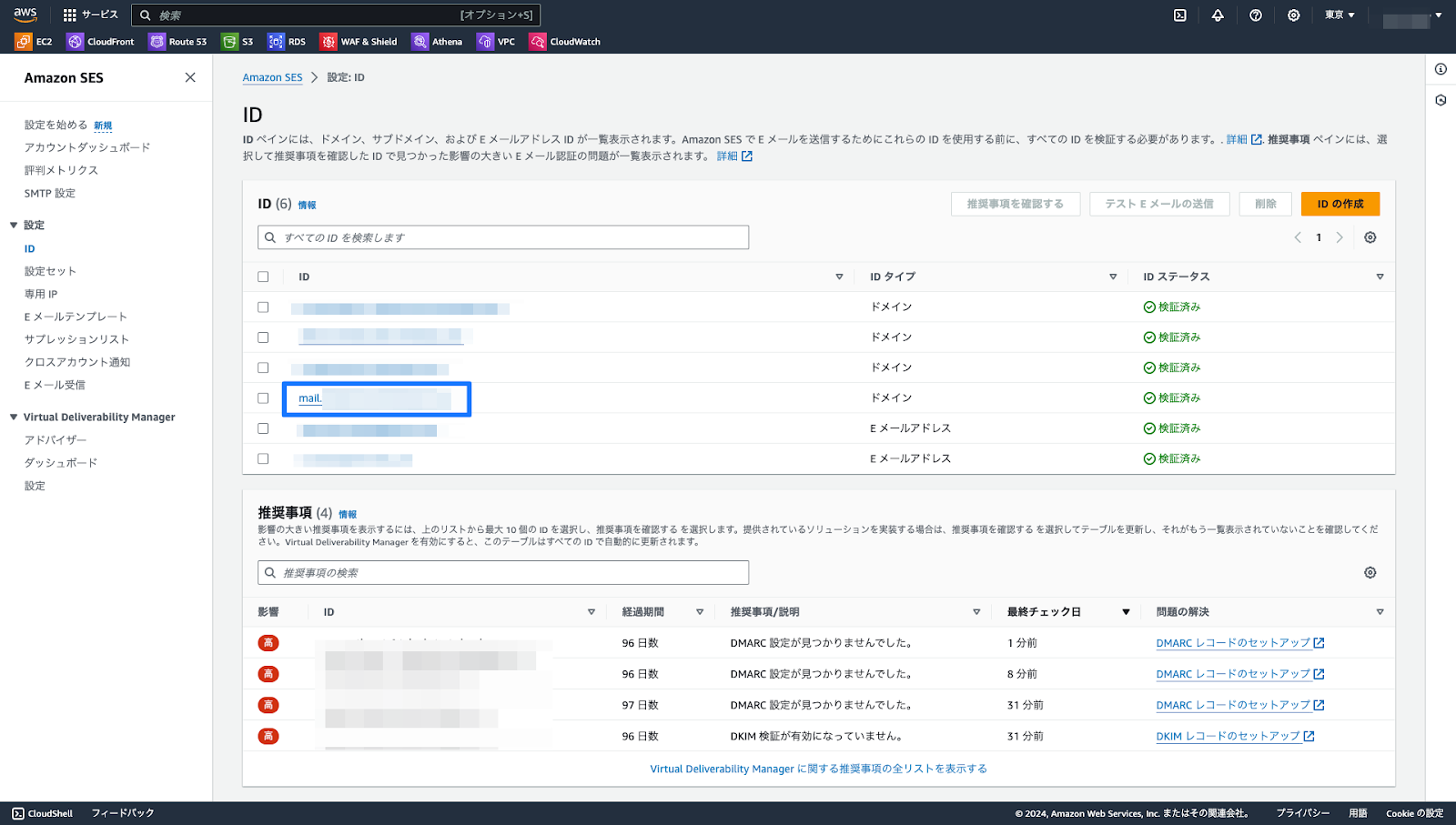The height and width of the screenshot is (825, 1456).
Task: Sort by the ID タイプ column arrow
Action: coord(1112,276)
